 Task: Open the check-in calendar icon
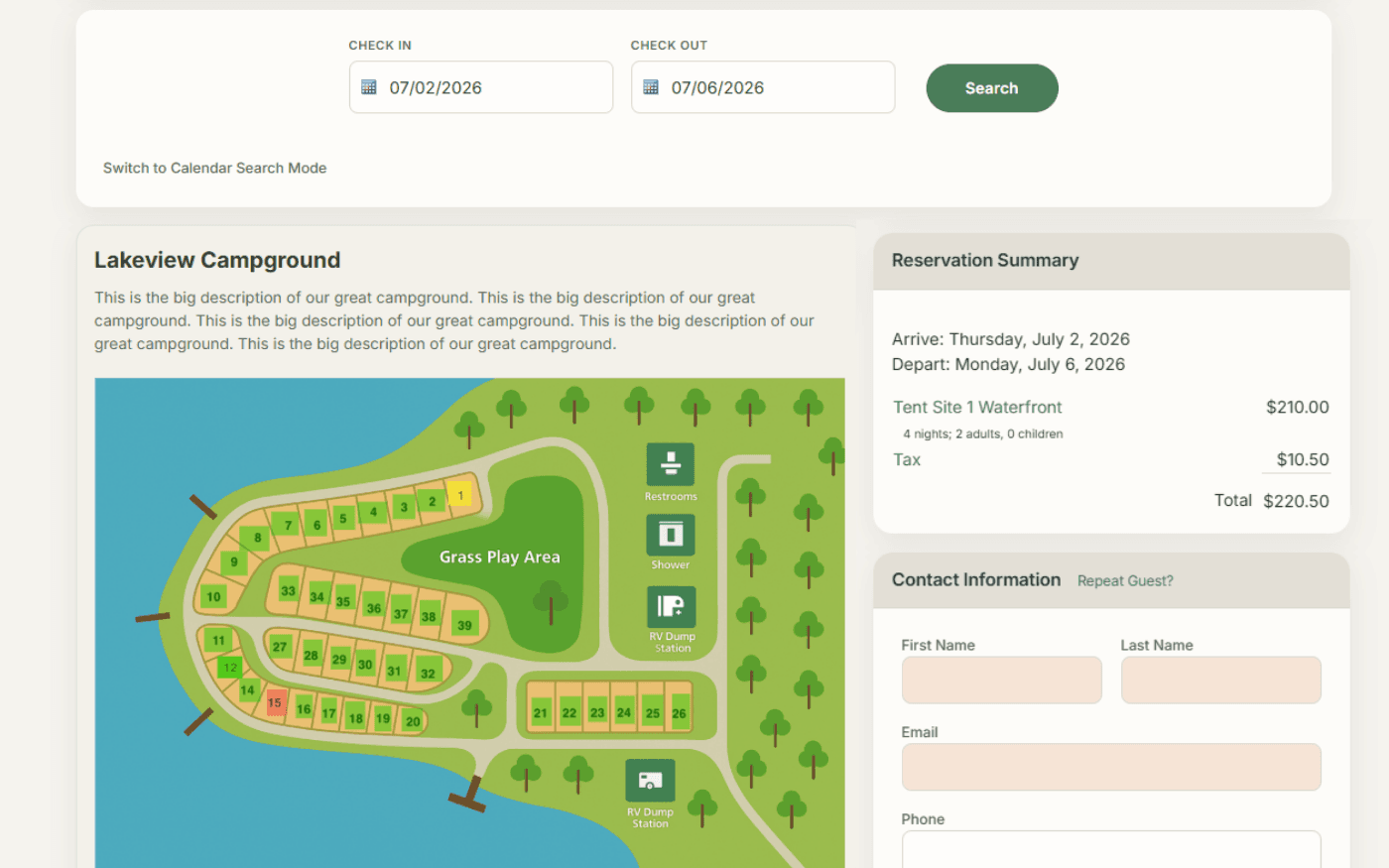coord(369,87)
